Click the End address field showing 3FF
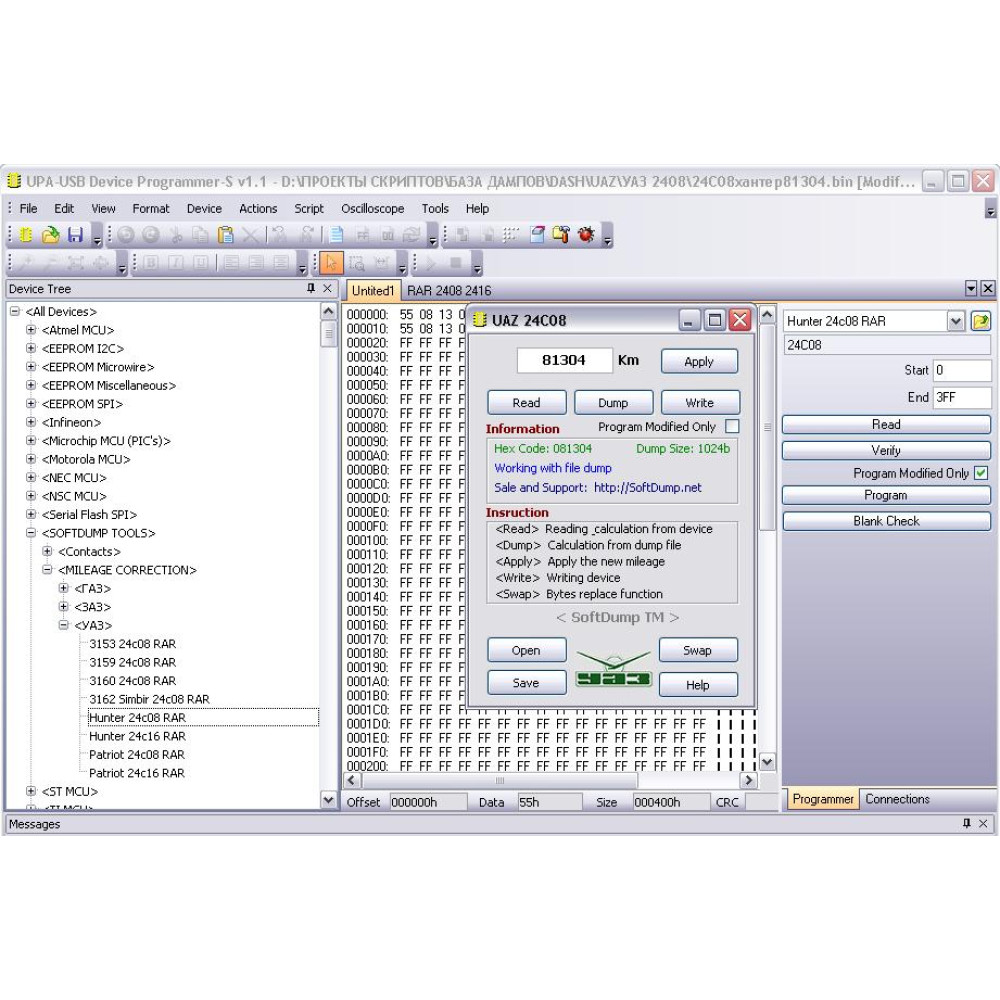The width and height of the screenshot is (1000, 1000). 962,397
